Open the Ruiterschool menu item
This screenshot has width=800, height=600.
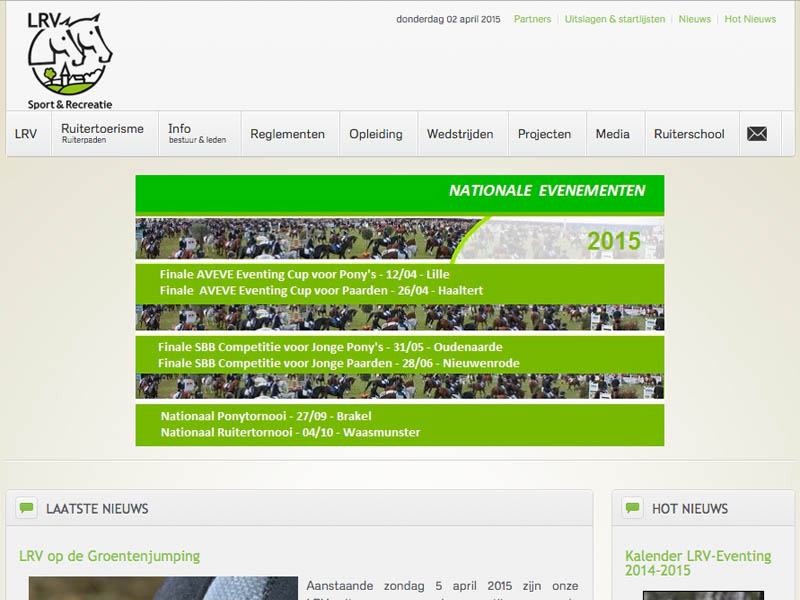pyautogui.click(x=689, y=134)
